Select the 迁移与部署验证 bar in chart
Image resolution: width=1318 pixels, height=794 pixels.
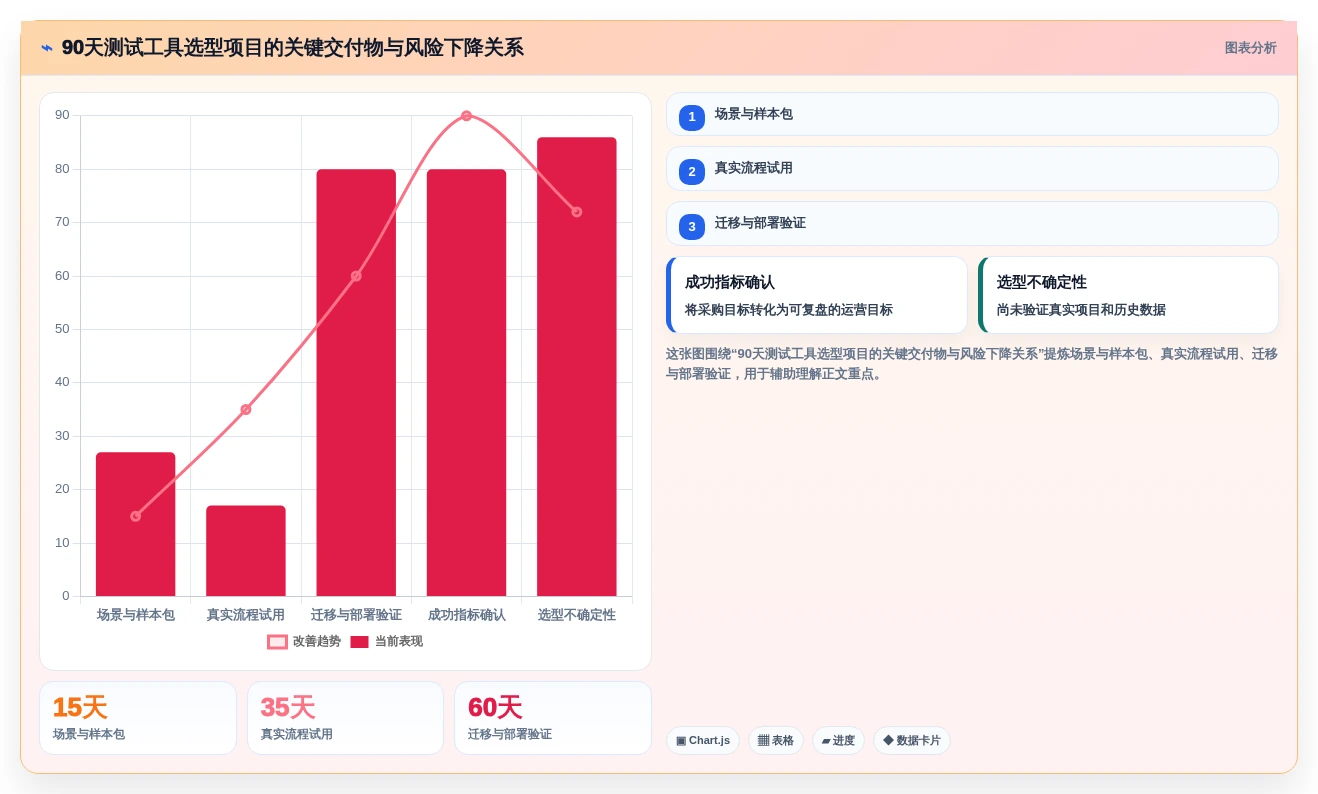tap(356, 383)
